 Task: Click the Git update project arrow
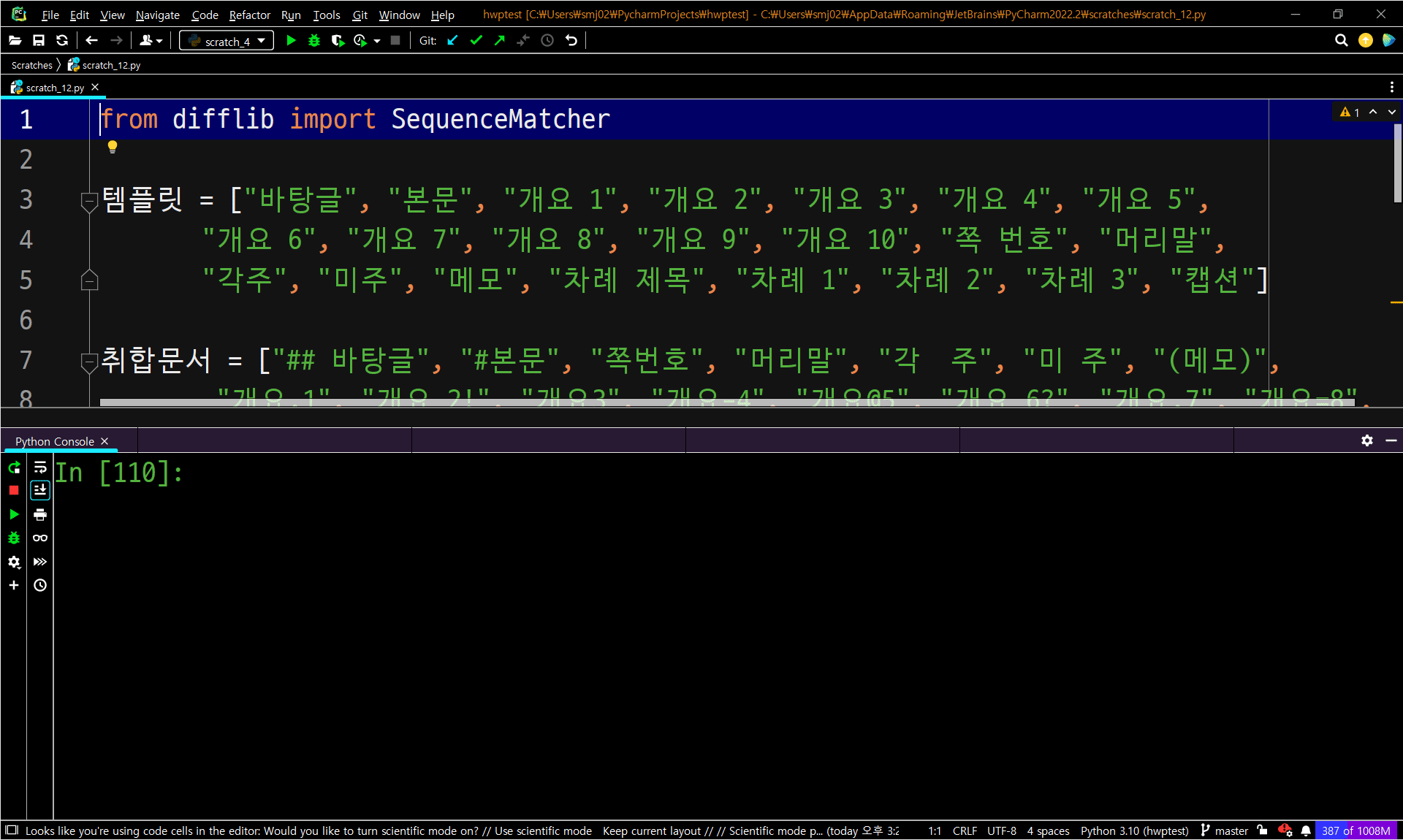(x=453, y=41)
